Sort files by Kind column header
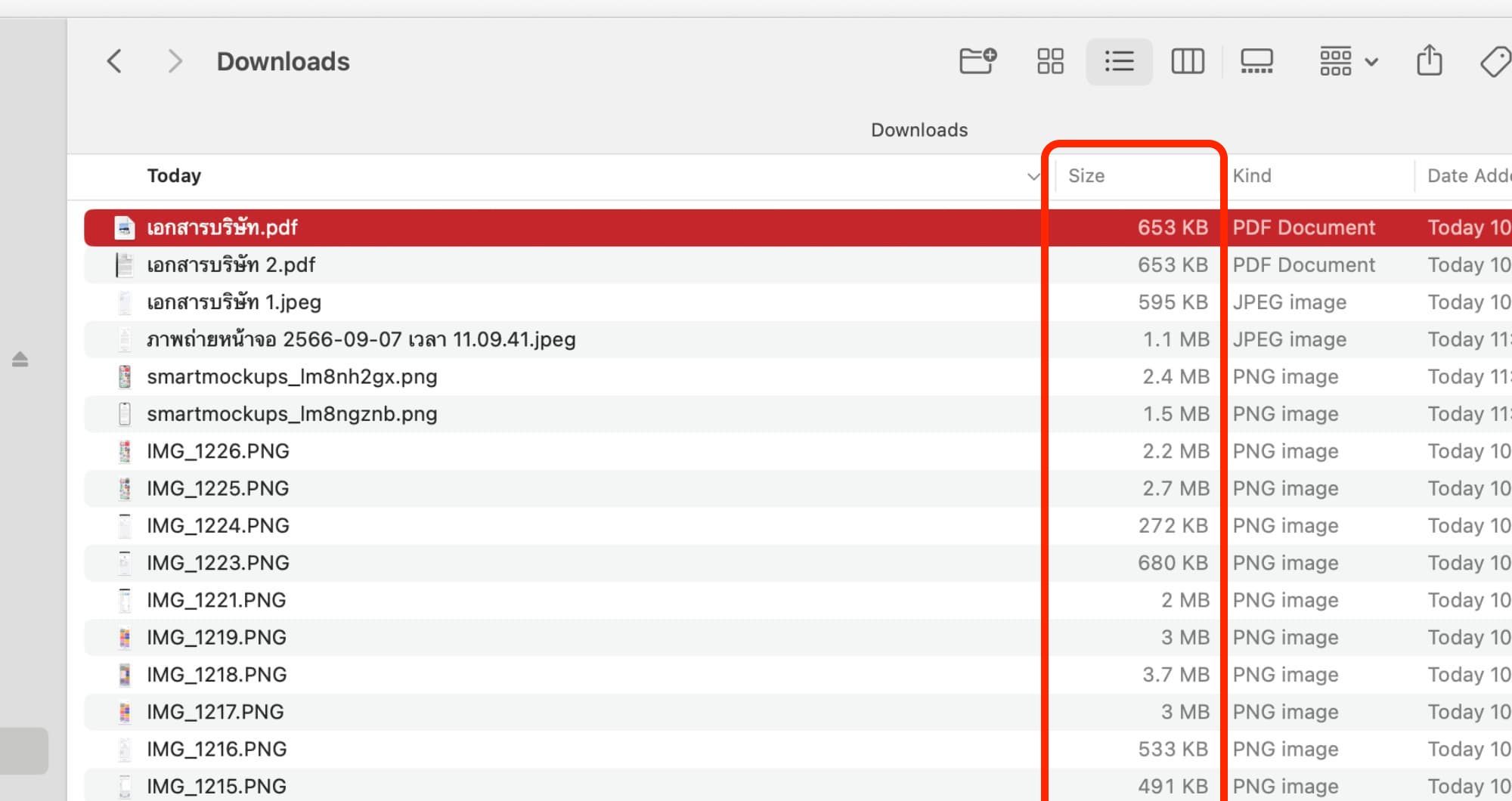This screenshot has height=801, width=1512. pyautogui.click(x=1252, y=176)
